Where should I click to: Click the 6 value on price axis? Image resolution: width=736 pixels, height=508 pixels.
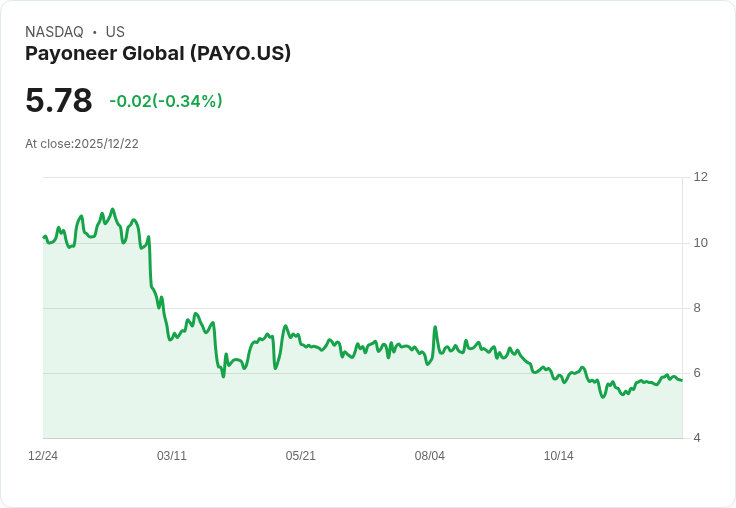pyautogui.click(x=697, y=373)
